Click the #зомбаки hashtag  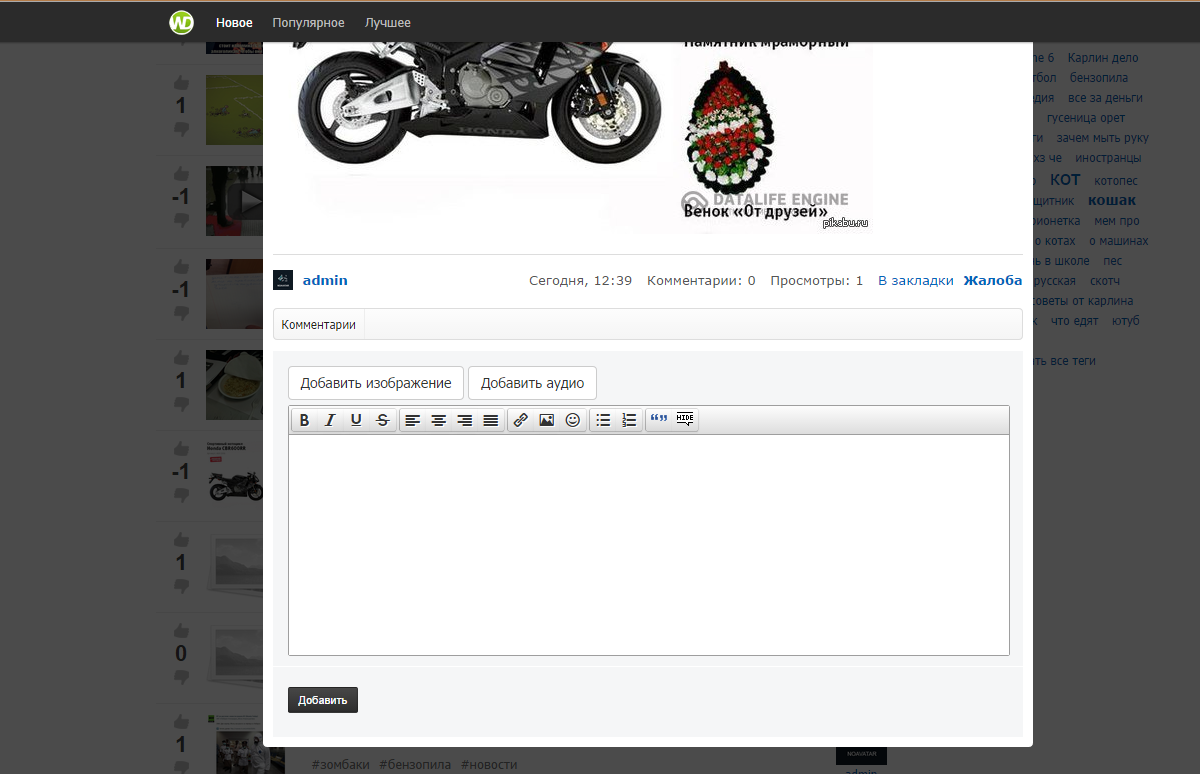[340, 765]
